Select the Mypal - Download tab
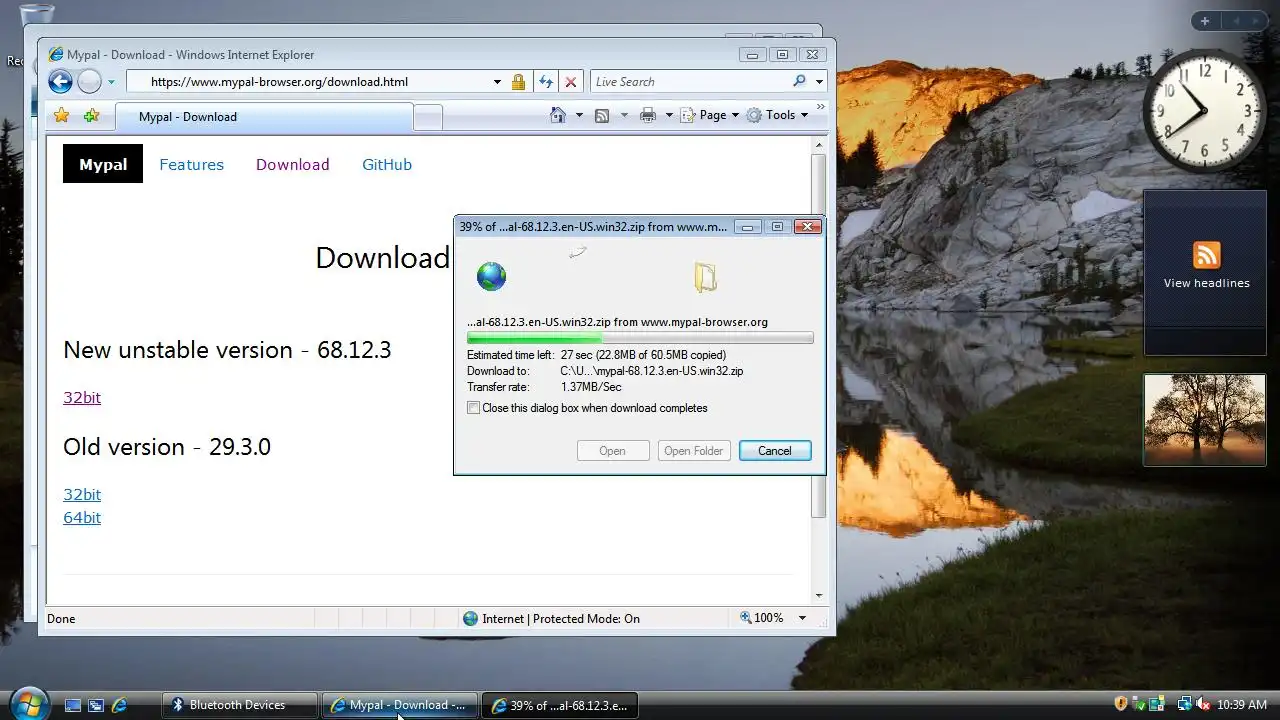This screenshot has width=1280, height=720. click(x=264, y=117)
